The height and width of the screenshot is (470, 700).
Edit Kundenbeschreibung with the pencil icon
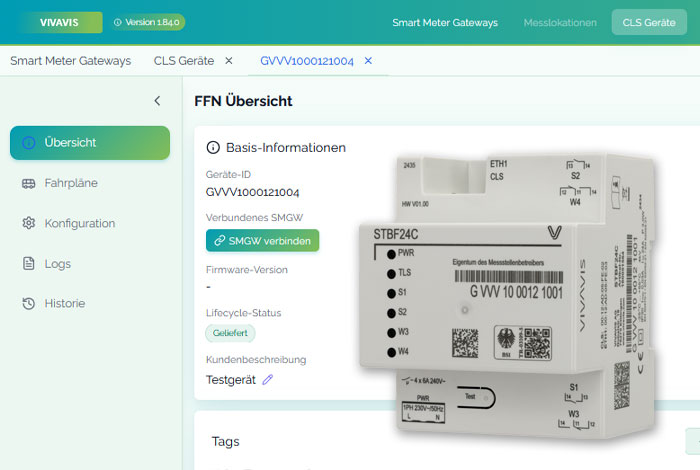coord(267,380)
